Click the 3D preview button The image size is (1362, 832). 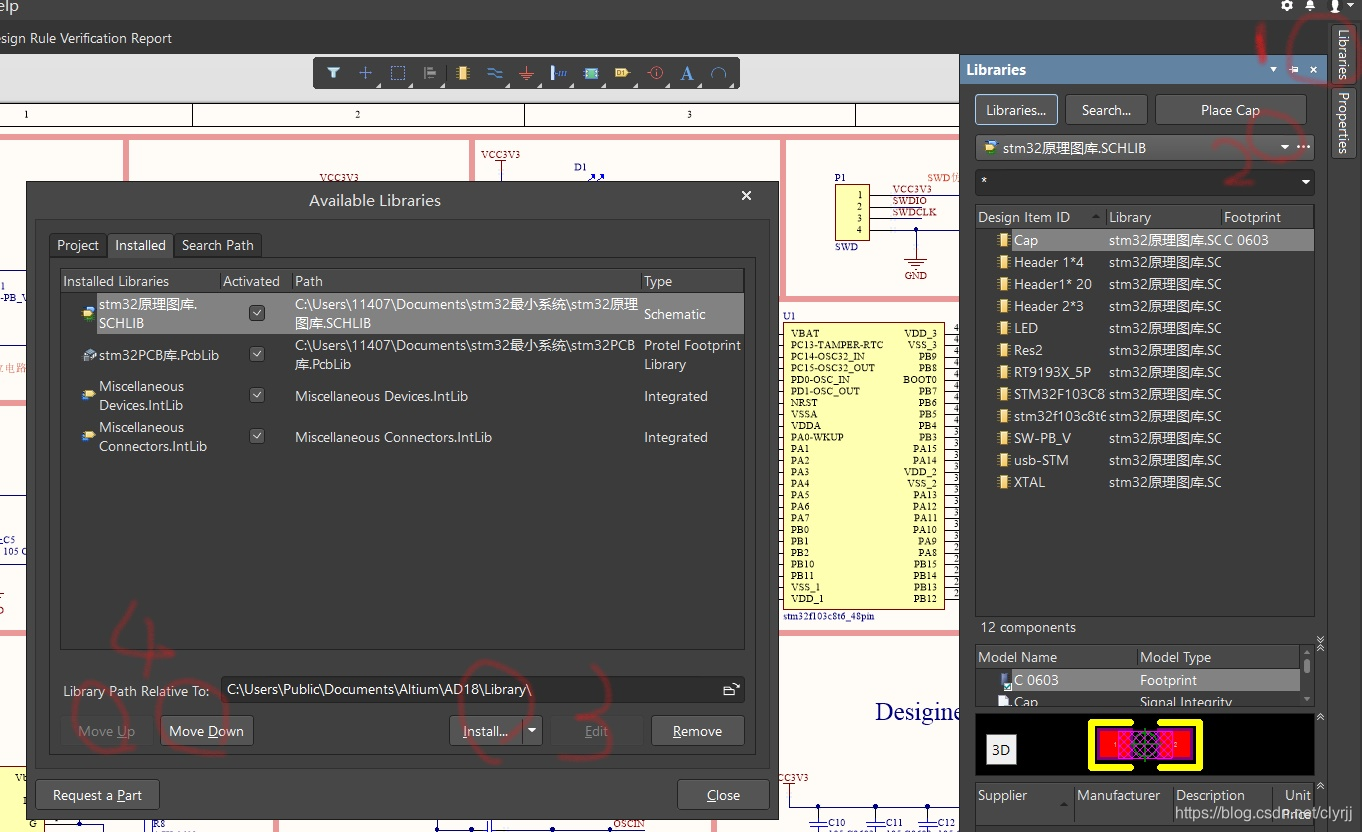coord(1000,749)
